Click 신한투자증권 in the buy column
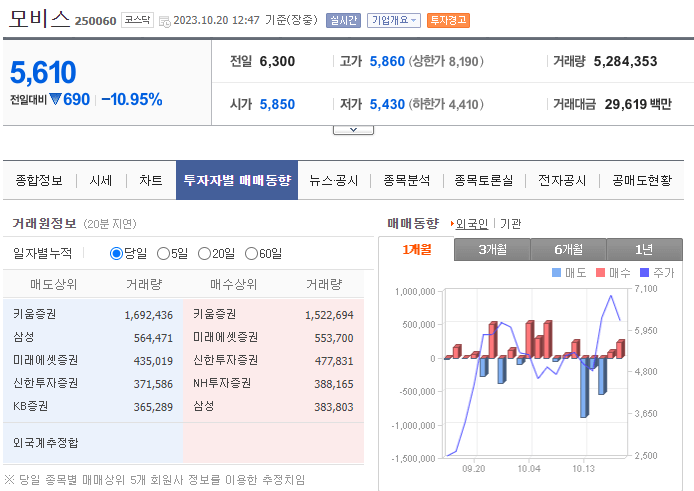 pos(225,360)
